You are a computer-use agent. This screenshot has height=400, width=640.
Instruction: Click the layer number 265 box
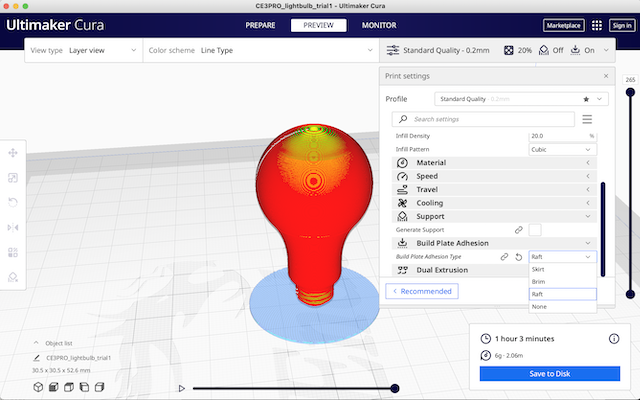[630, 80]
